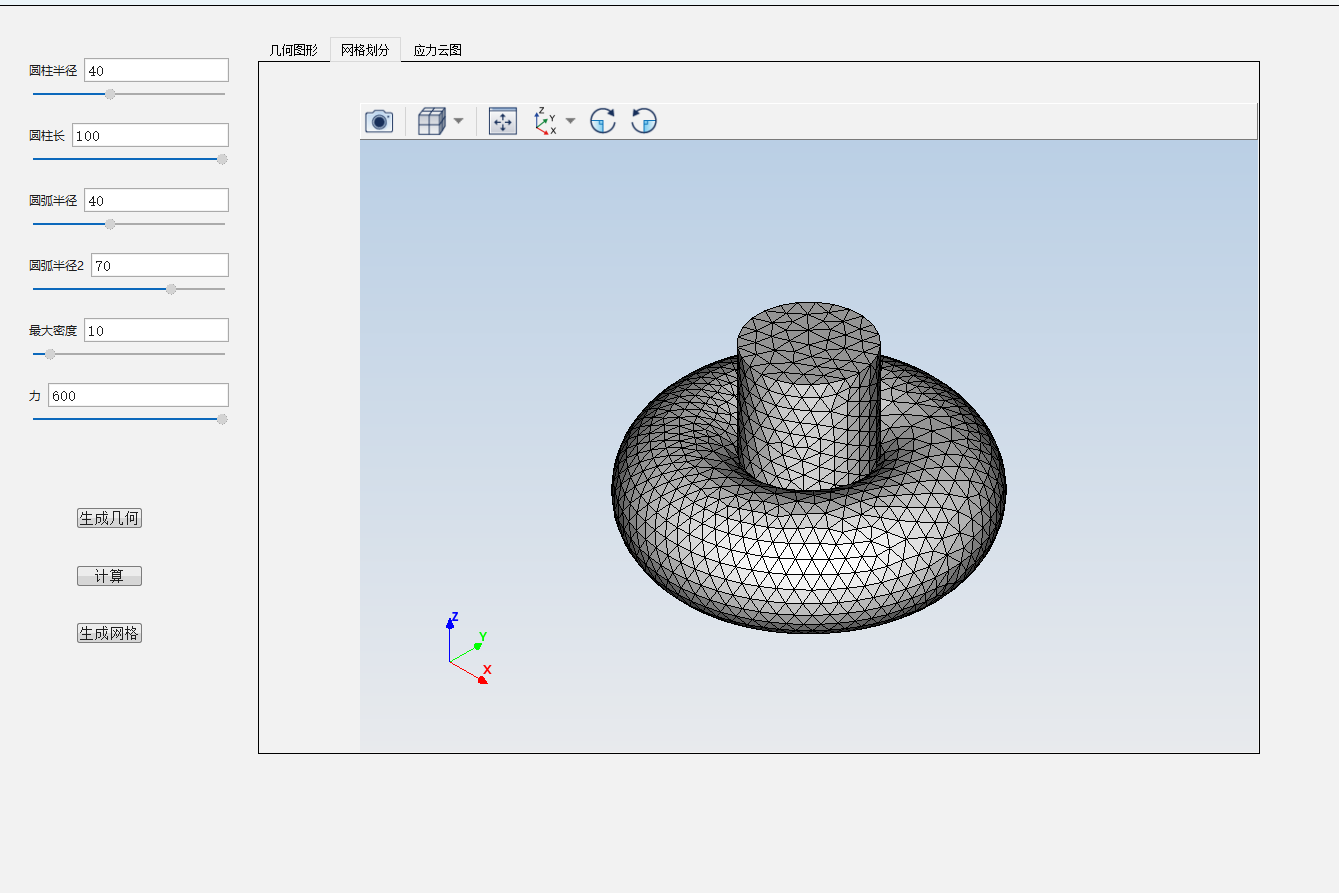Take a snapshot with the camera icon
This screenshot has width=1339, height=893.
pyautogui.click(x=379, y=121)
